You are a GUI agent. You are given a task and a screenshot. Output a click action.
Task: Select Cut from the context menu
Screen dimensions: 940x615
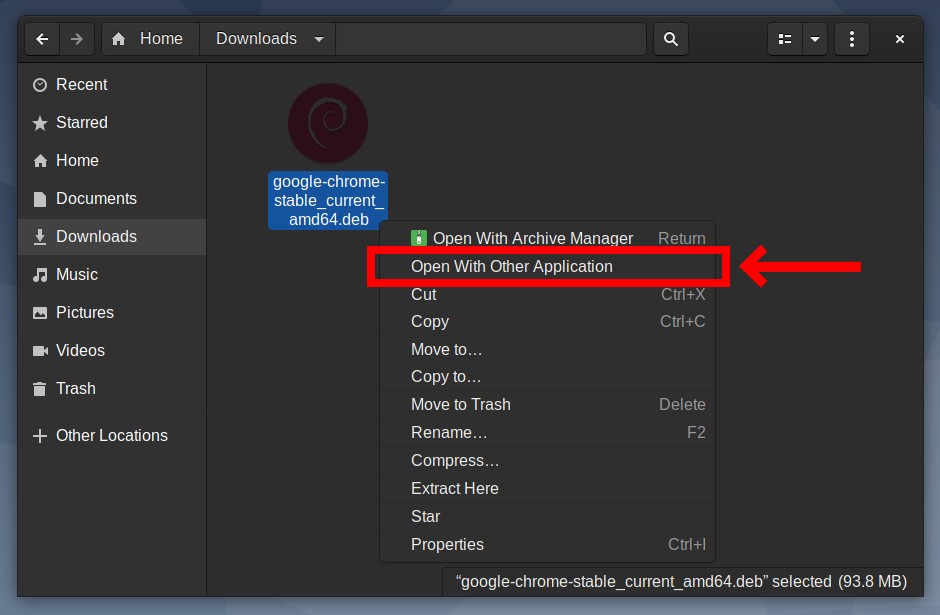(547, 294)
